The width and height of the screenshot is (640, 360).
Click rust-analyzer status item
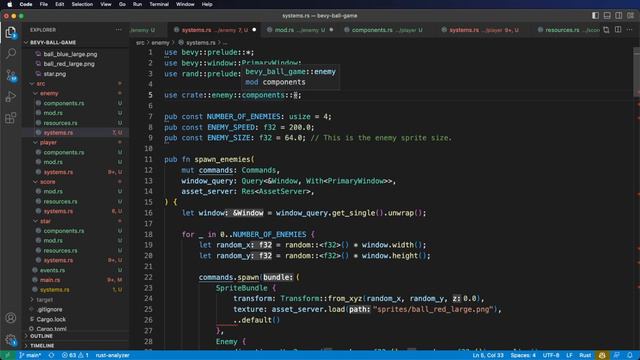point(112,356)
